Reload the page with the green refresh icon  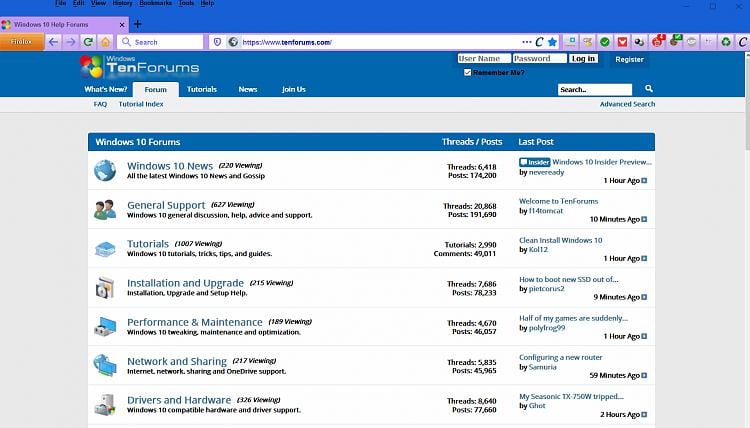pyautogui.click(x=88, y=42)
